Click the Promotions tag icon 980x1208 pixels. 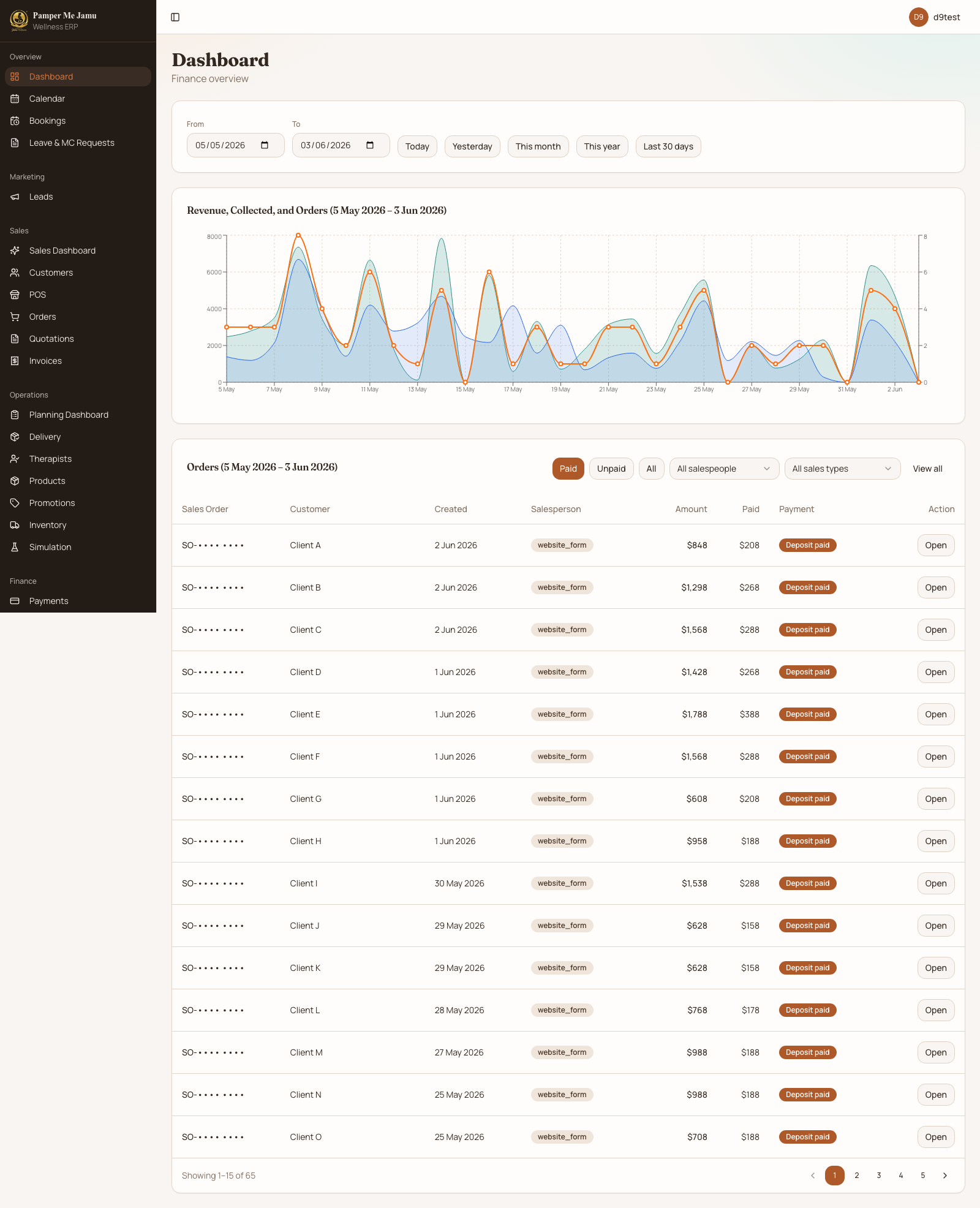[x=15, y=503]
